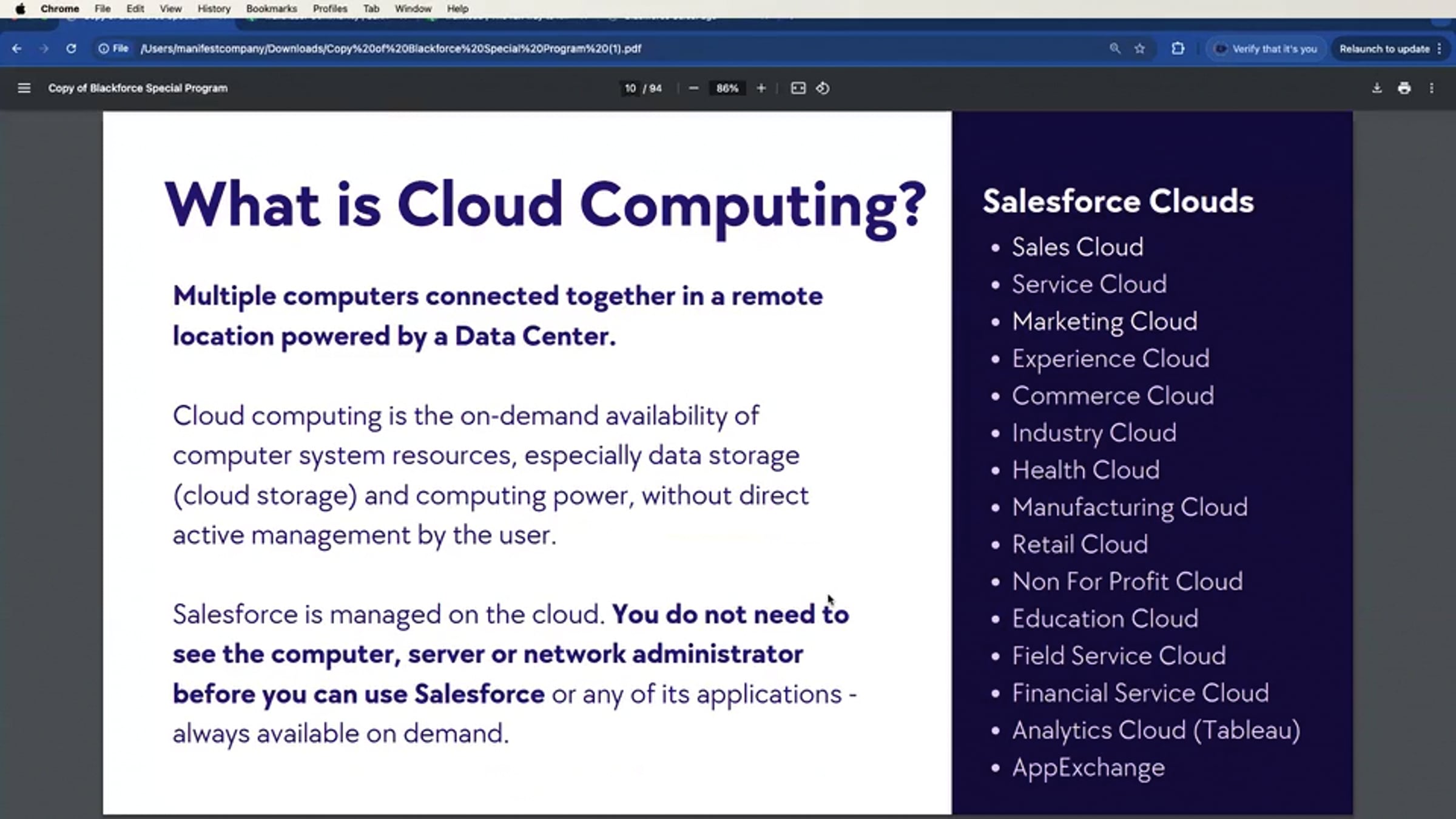Click the magnifier zoom icon in address bar
Image resolution: width=1456 pixels, height=819 pixels.
[x=1115, y=49]
